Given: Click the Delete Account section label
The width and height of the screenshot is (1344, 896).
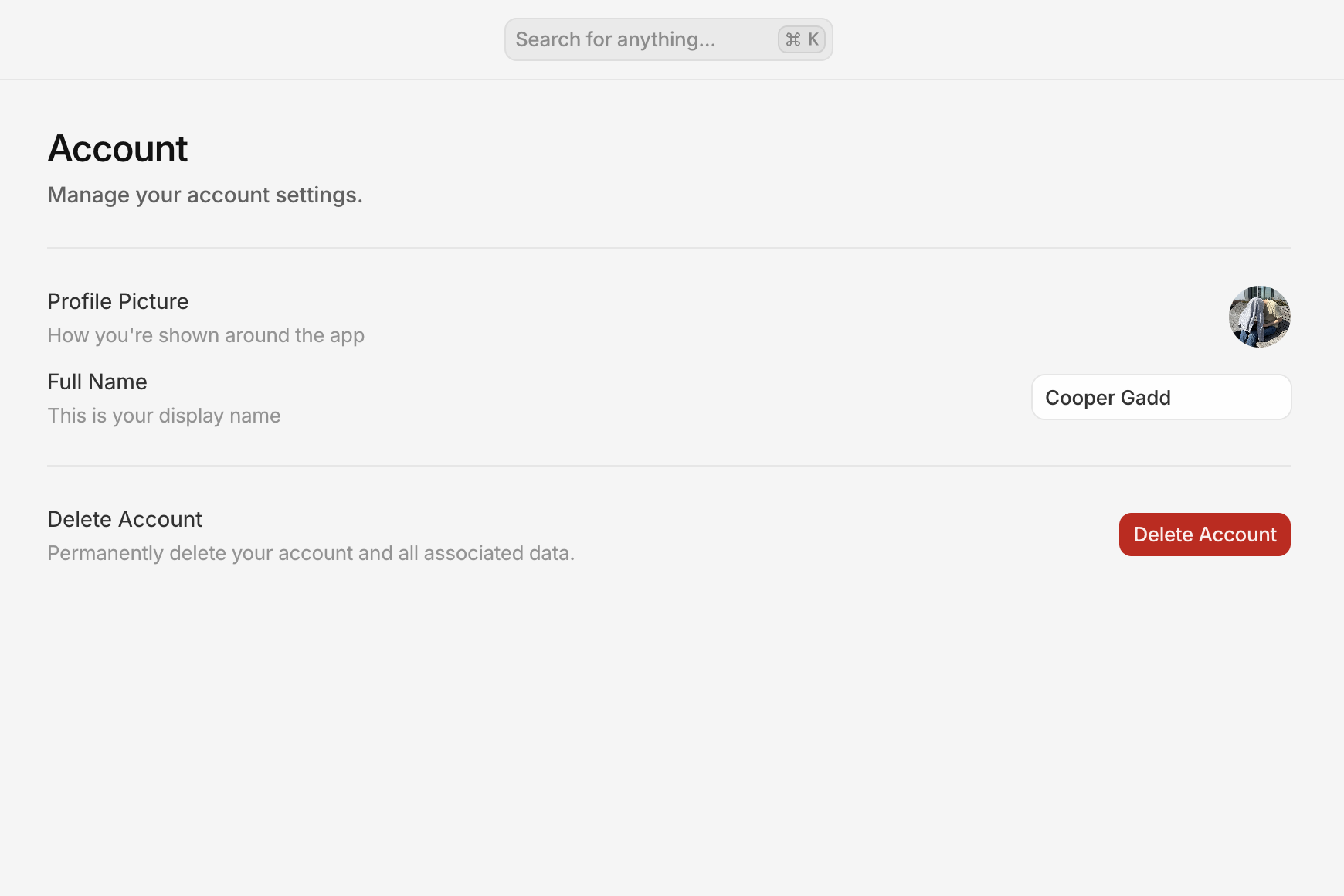Looking at the screenshot, I should [124, 519].
